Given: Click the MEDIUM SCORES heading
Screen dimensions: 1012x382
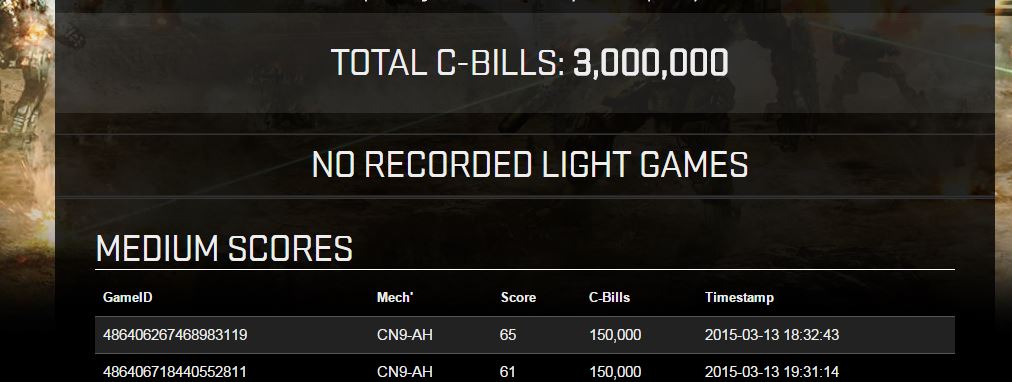Looking at the screenshot, I should click(x=224, y=248).
